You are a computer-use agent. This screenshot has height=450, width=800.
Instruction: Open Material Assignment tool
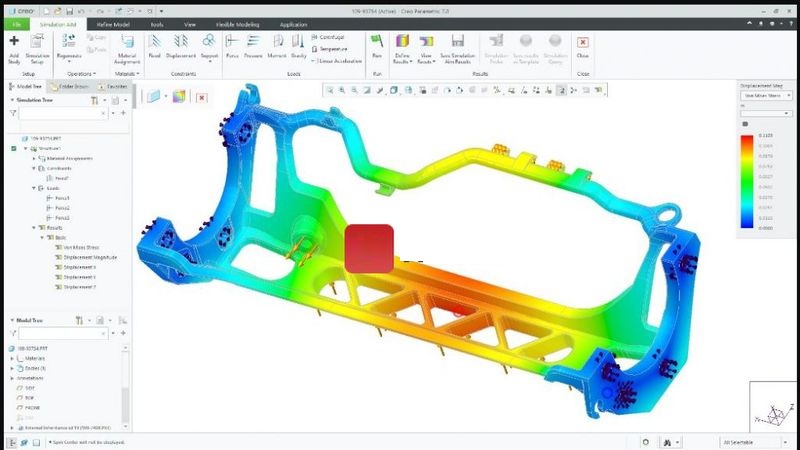127,49
